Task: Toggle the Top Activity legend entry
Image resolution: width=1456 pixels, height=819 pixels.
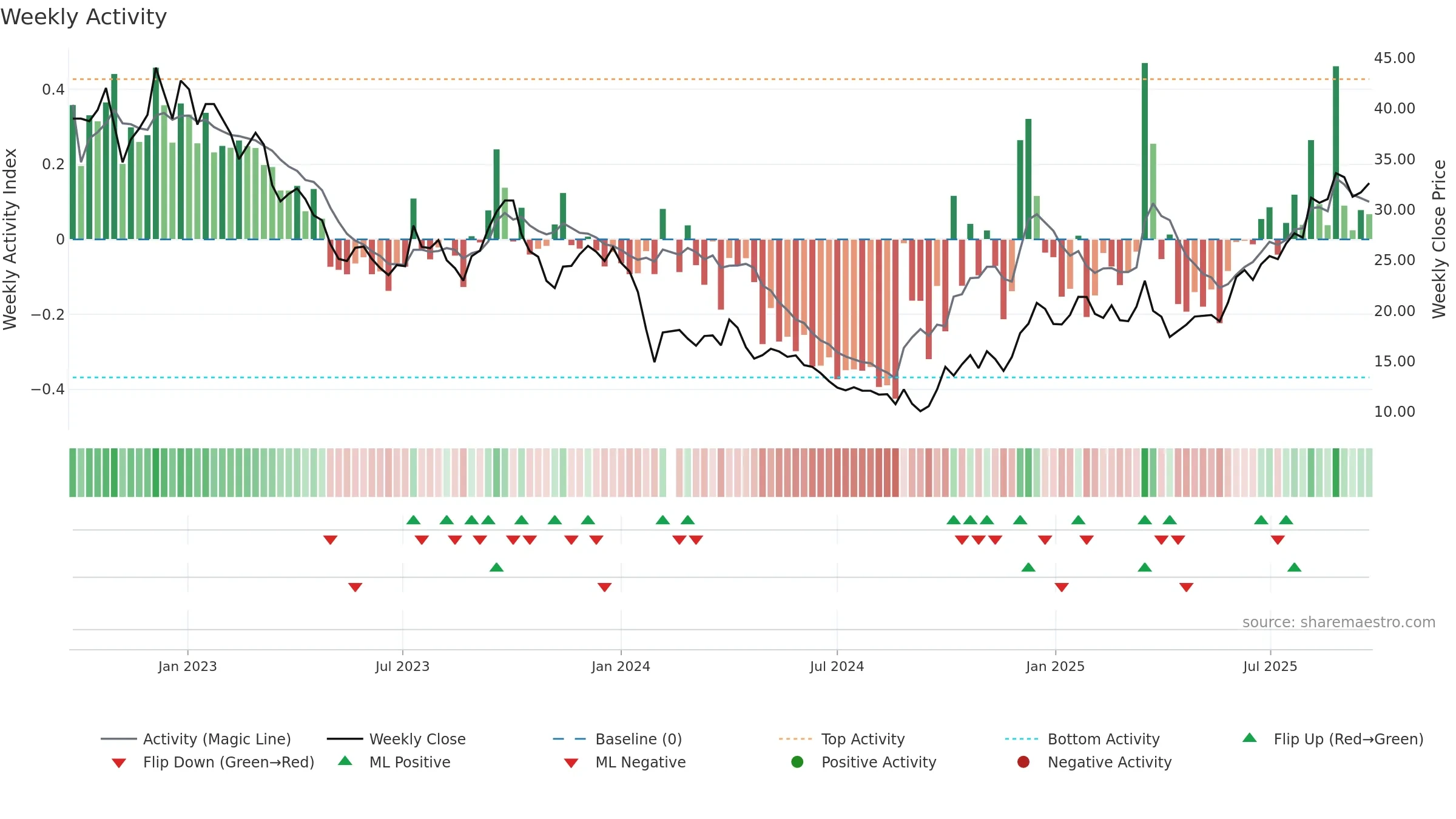Action: (x=842, y=739)
